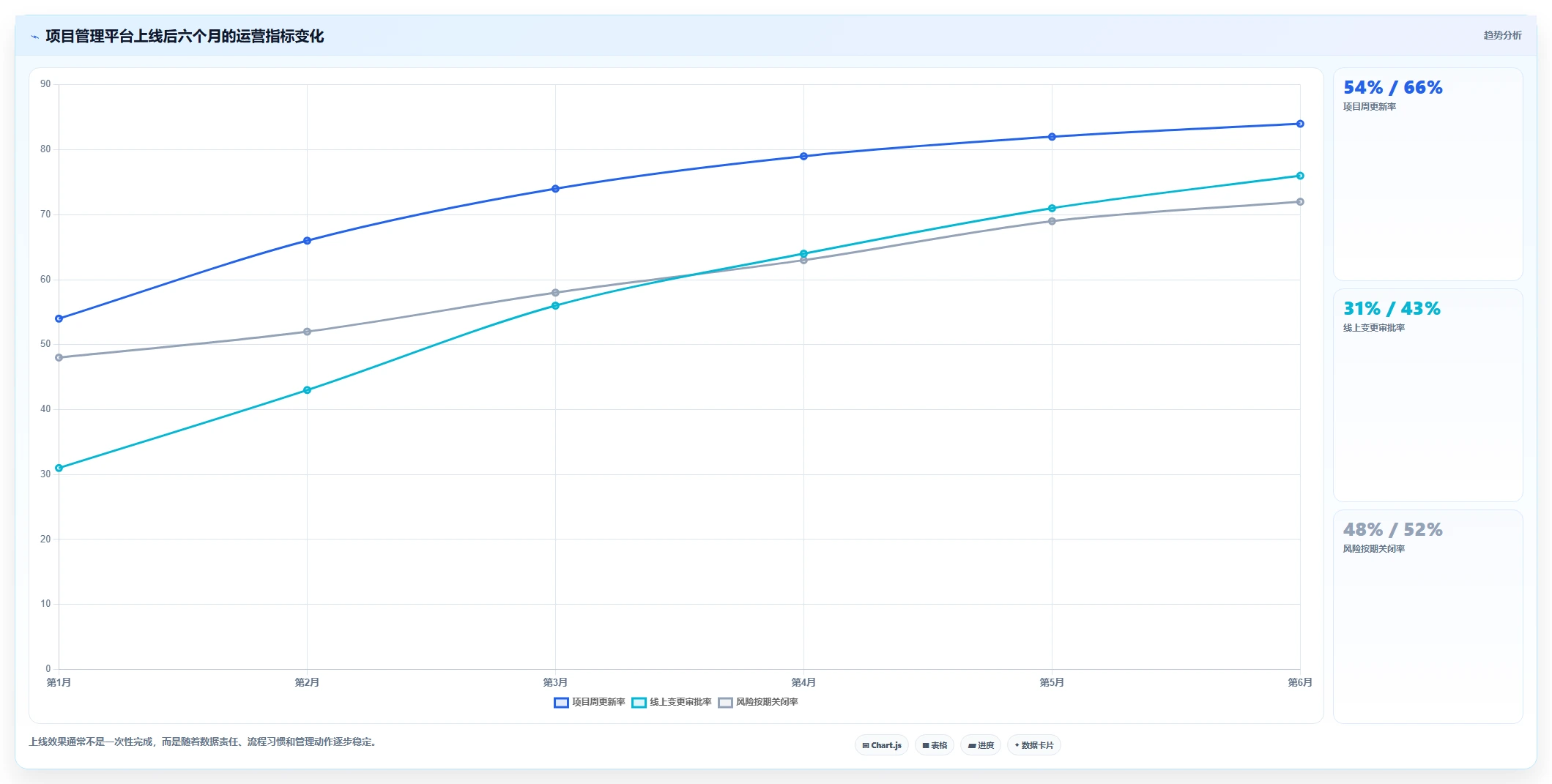
Task: Select the 第3月 point on 线上变更审批率 line
Action: [555, 305]
